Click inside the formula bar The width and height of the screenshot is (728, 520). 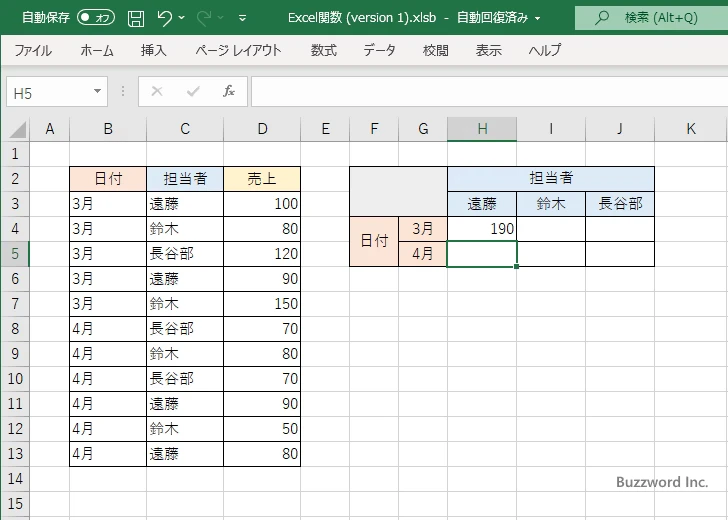pyautogui.click(x=489, y=91)
